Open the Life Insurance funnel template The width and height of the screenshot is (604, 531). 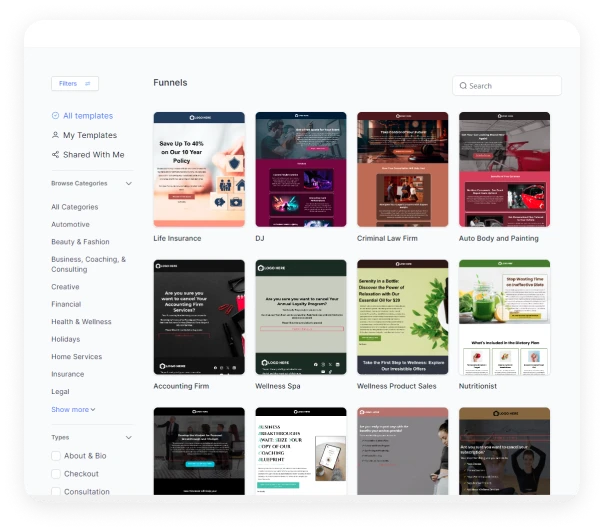coord(199,169)
